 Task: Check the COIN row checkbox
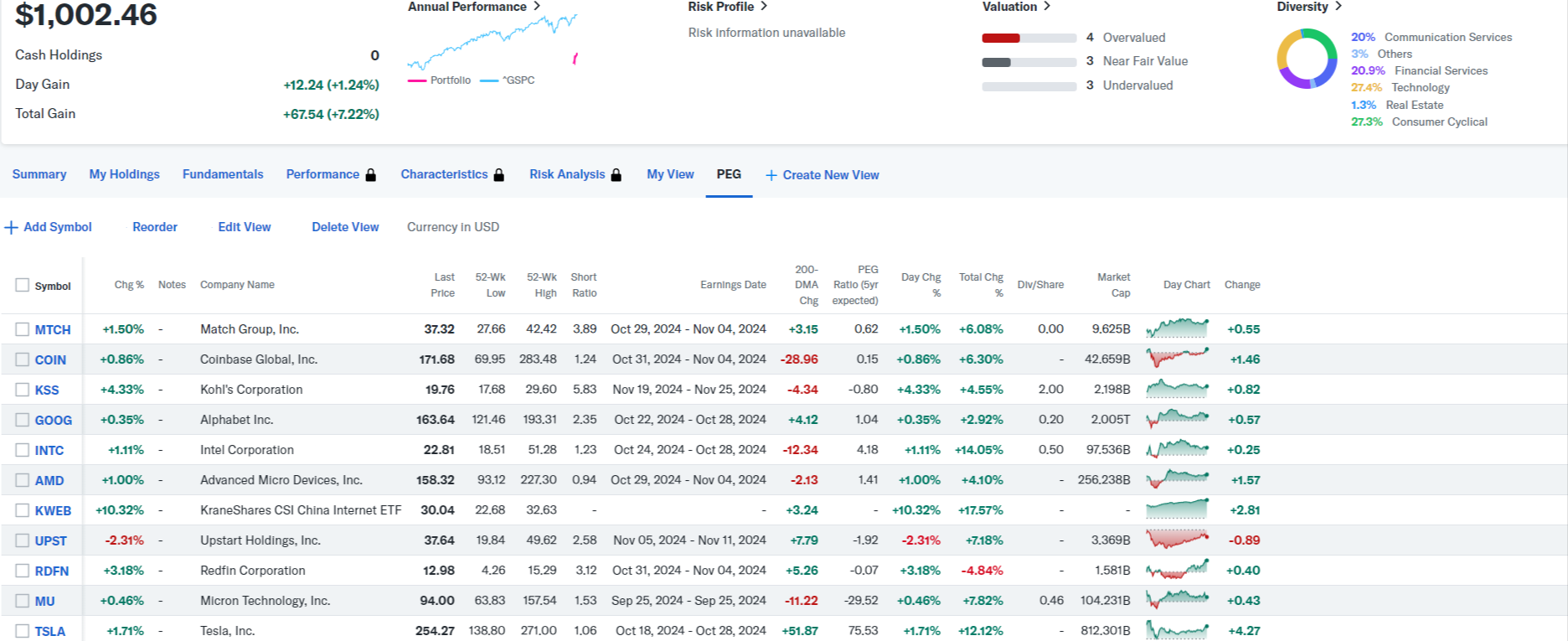[22, 359]
